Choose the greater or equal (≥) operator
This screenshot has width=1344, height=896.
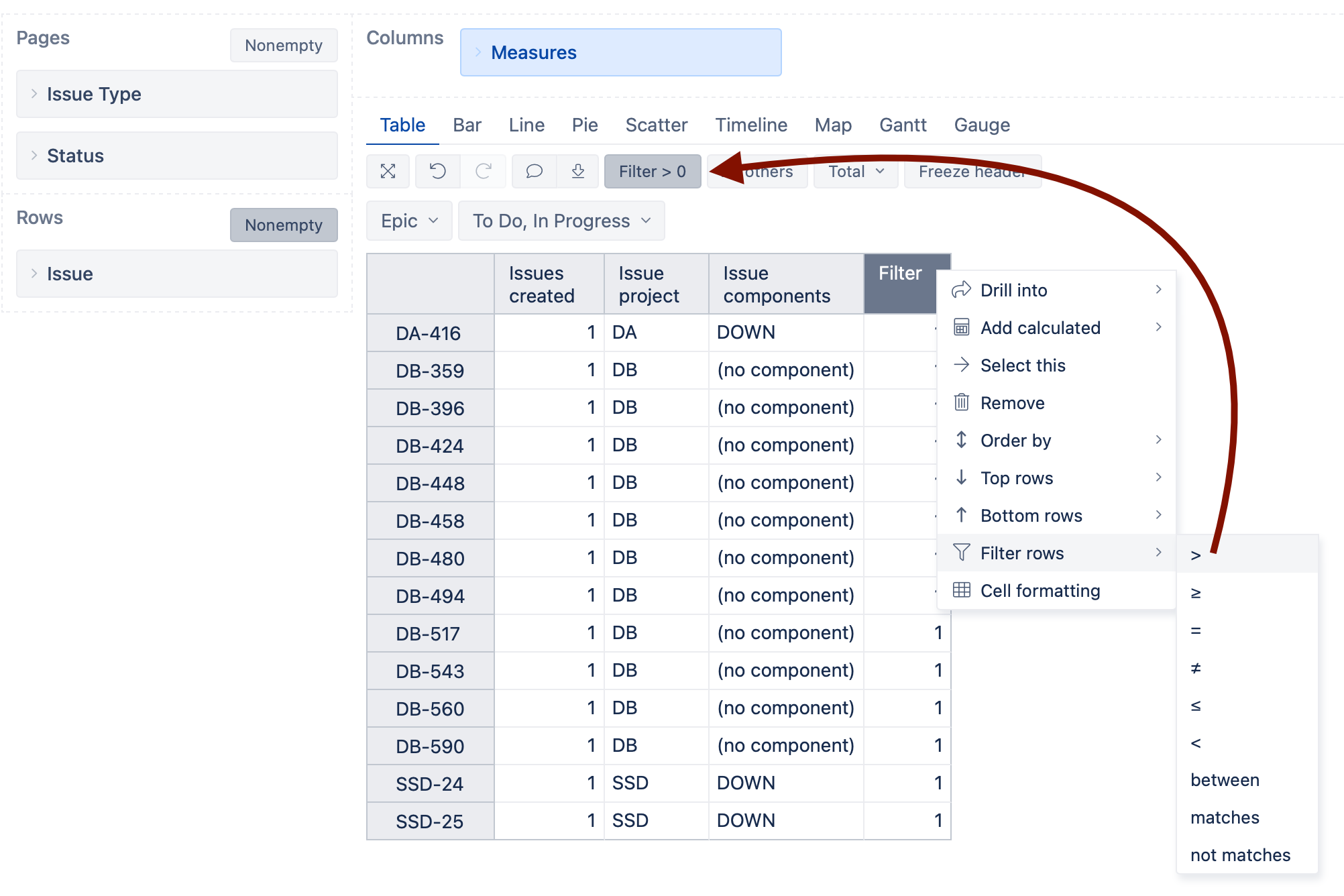1247,592
